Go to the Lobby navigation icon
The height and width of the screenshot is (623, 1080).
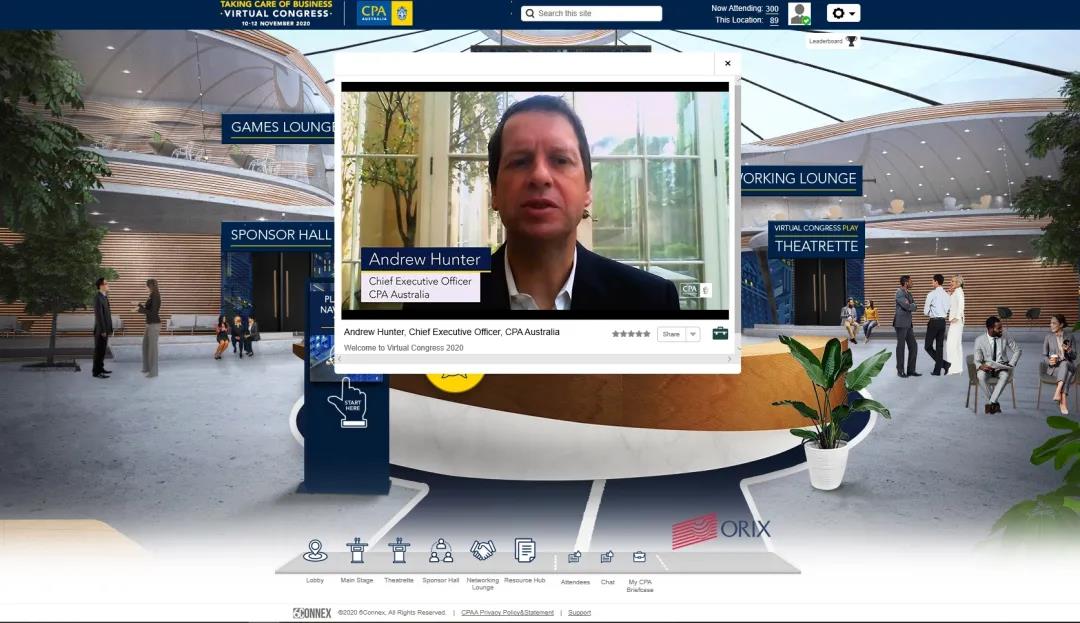coord(315,551)
